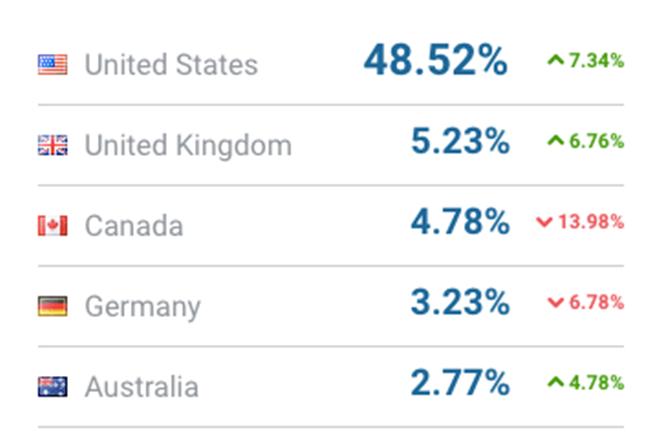The height and width of the screenshot is (432, 650).
Task: Click the United Kingdom flag icon
Action: (x=52, y=146)
